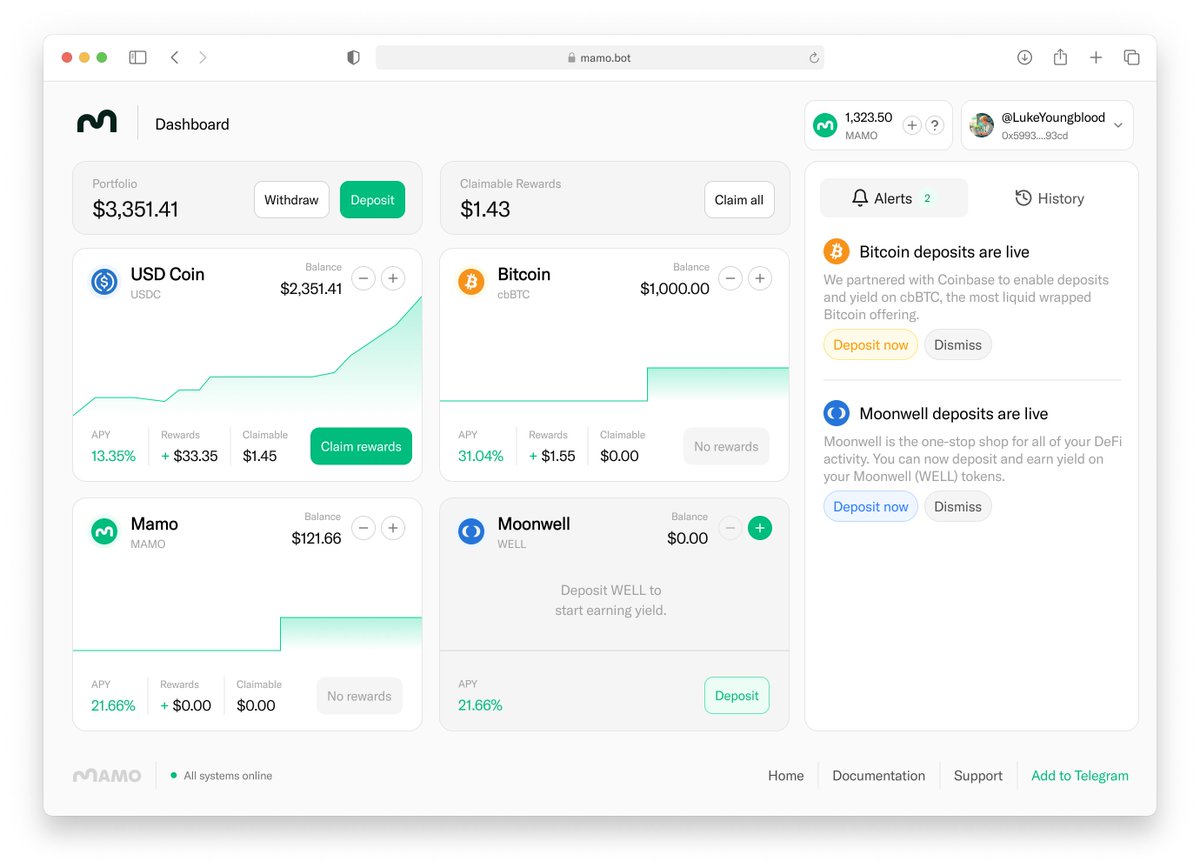Screen dimensions: 1200x868
Task: Open the help question mark icon
Action: [x=935, y=125]
